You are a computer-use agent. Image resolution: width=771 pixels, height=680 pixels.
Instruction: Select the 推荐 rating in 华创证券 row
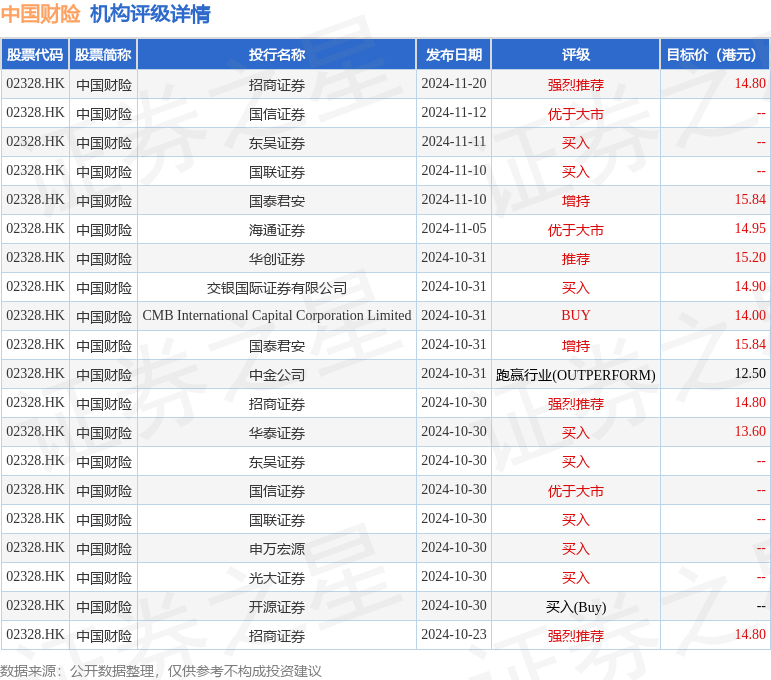576,259
